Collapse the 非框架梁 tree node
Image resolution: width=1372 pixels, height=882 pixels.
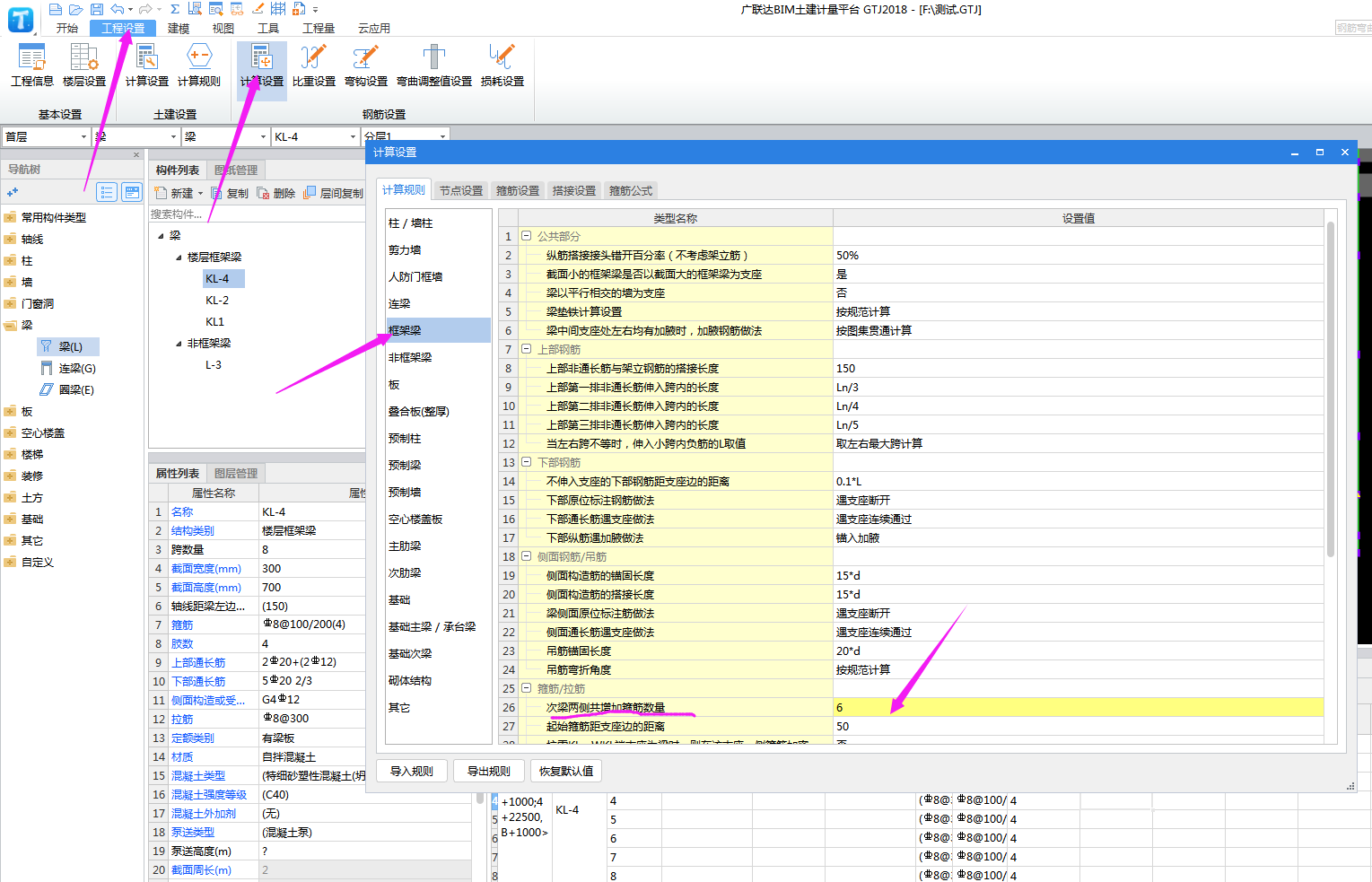pos(179,344)
